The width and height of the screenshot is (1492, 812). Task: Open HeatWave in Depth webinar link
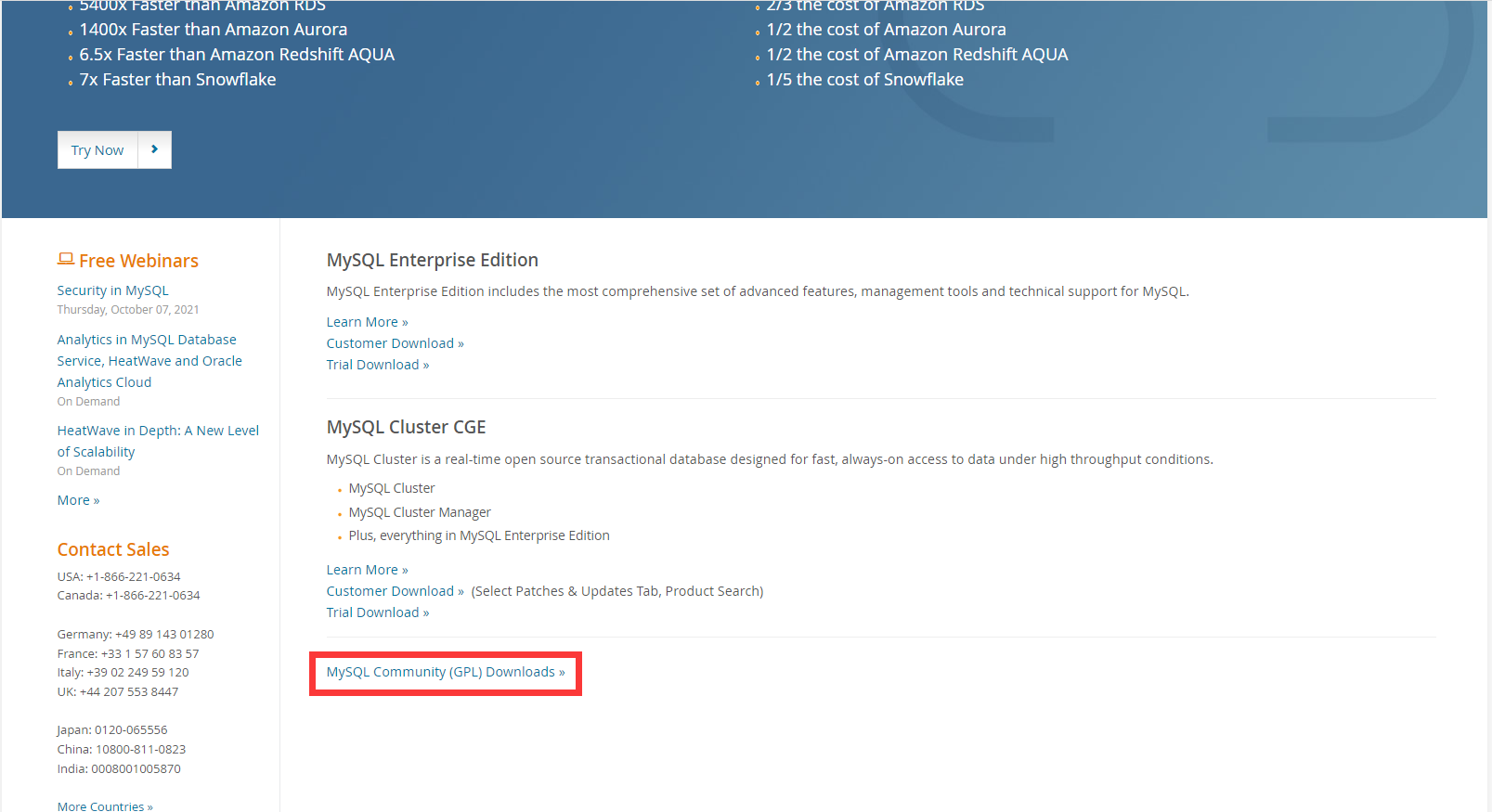(x=158, y=441)
